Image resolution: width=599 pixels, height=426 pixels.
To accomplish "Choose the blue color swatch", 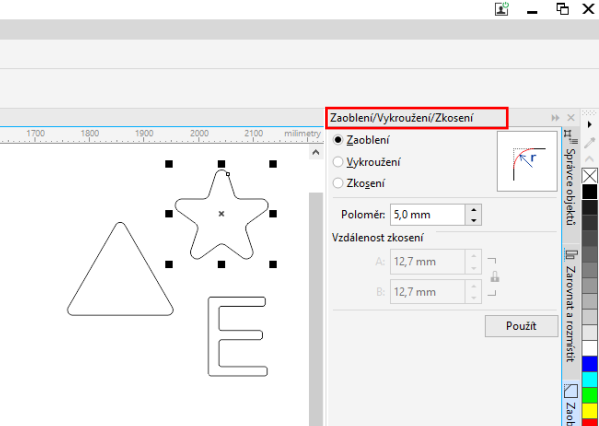I will point(590,364).
